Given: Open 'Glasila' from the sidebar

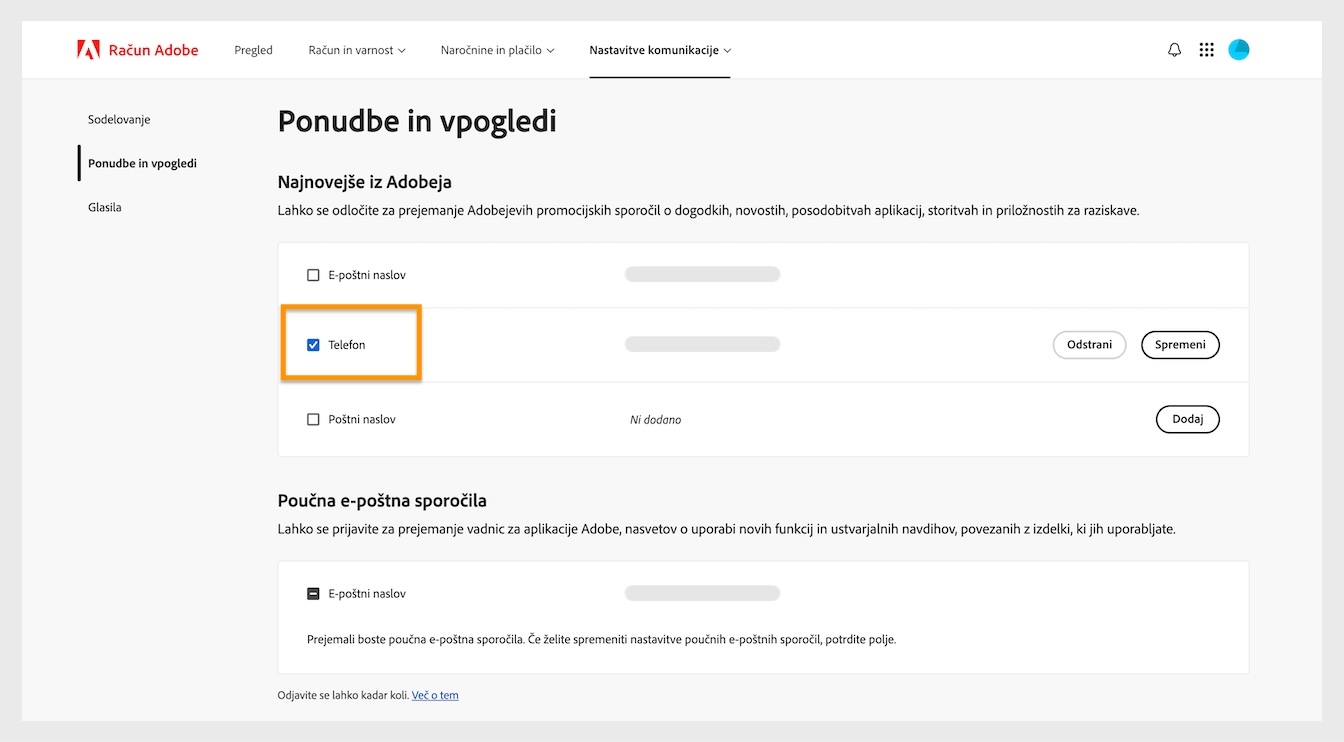Looking at the screenshot, I should [104, 207].
